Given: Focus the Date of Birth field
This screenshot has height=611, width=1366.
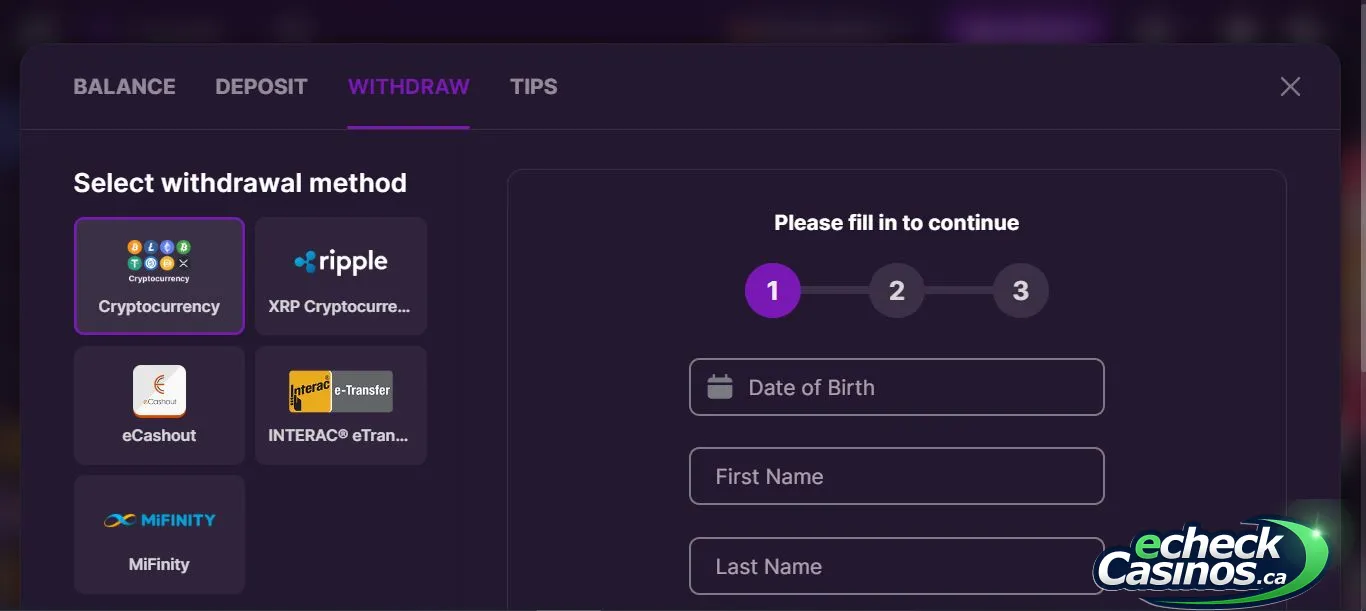Looking at the screenshot, I should click(896, 387).
